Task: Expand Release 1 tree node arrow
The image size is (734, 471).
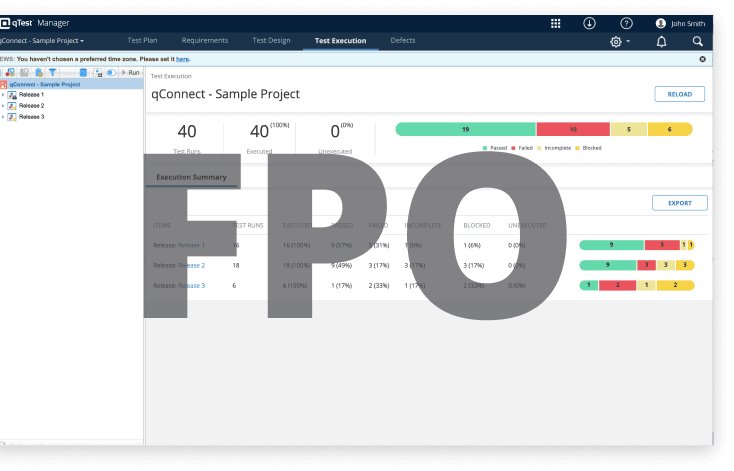Action: (3, 95)
